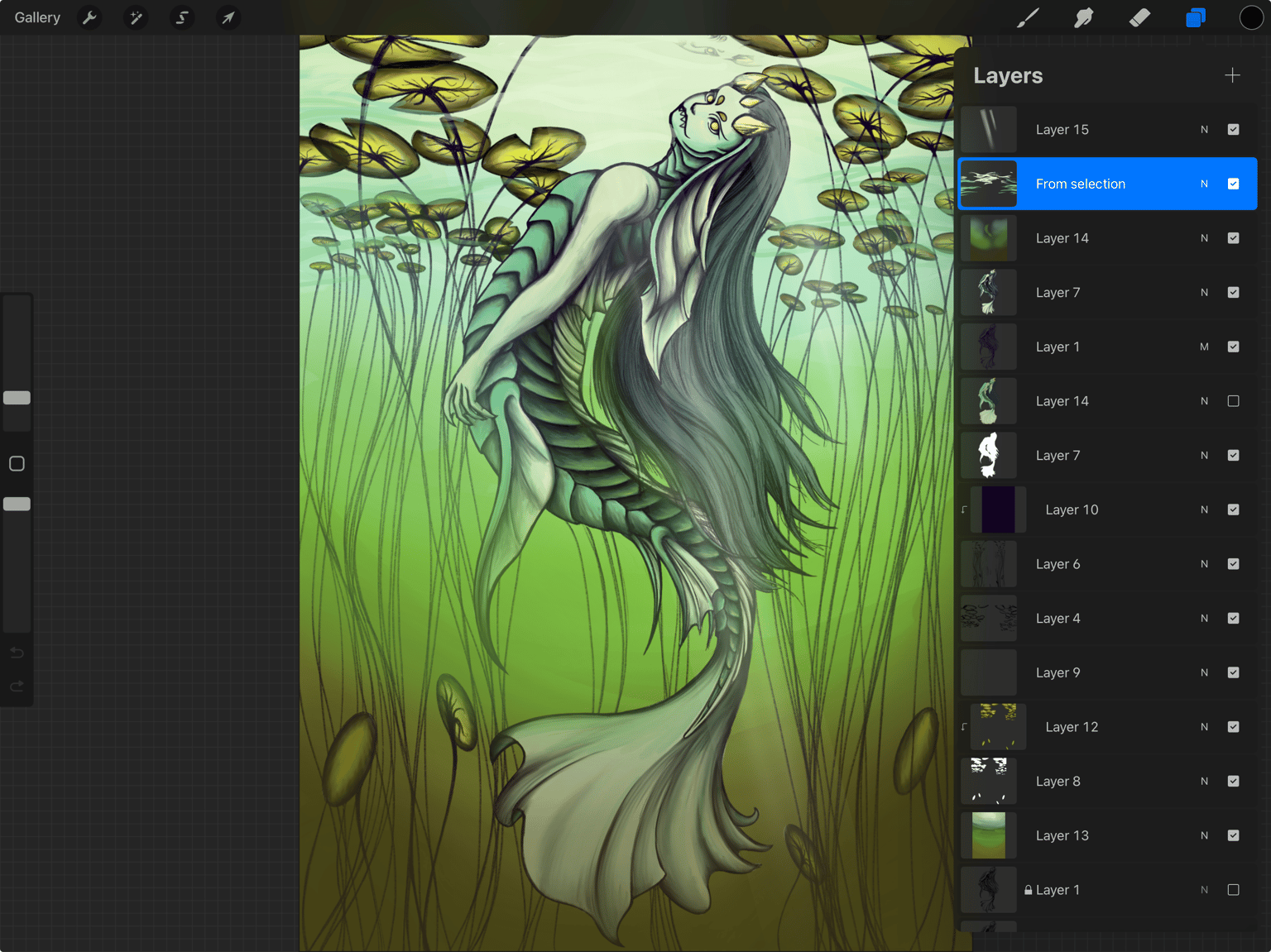The width and height of the screenshot is (1271, 952).
Task: Tap the sidebar Modify square button
Action: [x=17, y=463]
